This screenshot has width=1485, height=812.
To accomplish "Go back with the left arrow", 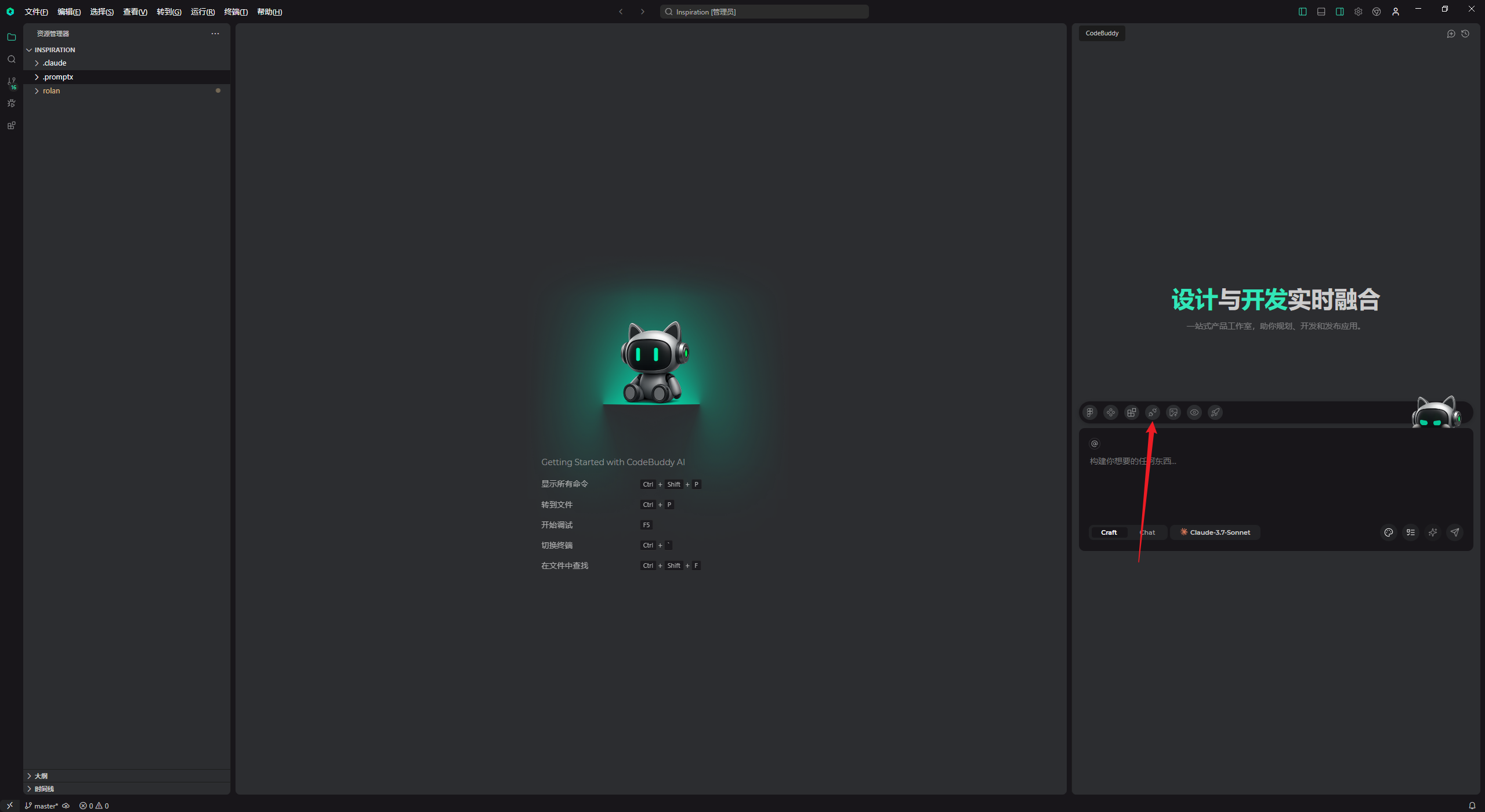I will (x=621, y=12).
